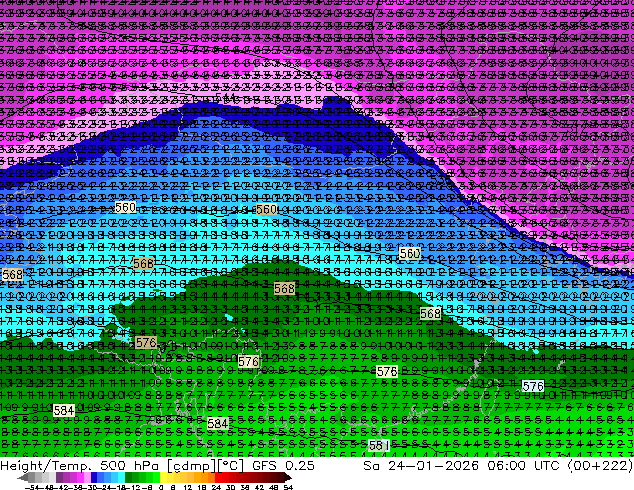The width and height of the screenshot is (634, 490).
Task: Select the '[°C]' unit label
Action: (230, 466)
